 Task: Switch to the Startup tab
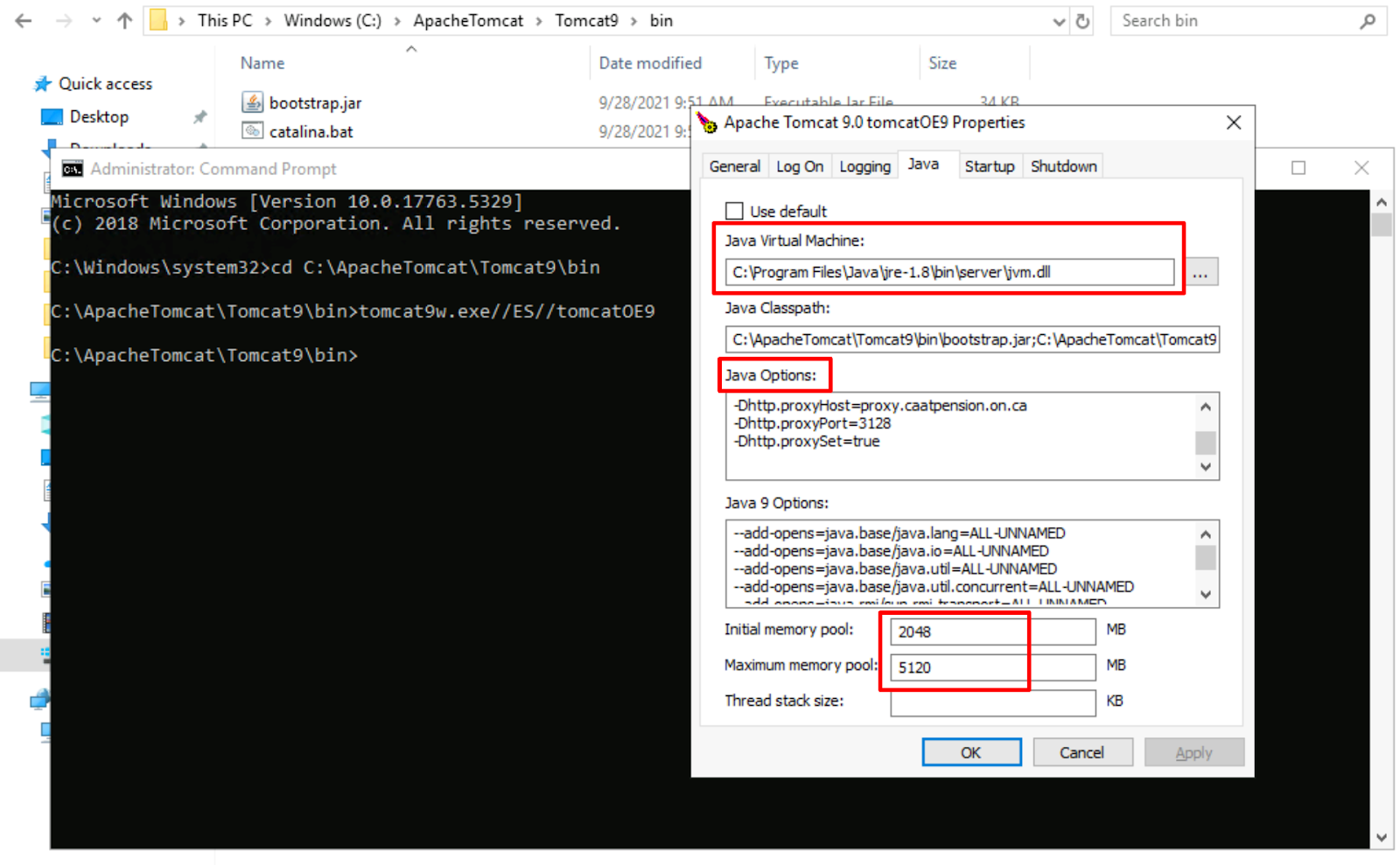coord(990,166)
